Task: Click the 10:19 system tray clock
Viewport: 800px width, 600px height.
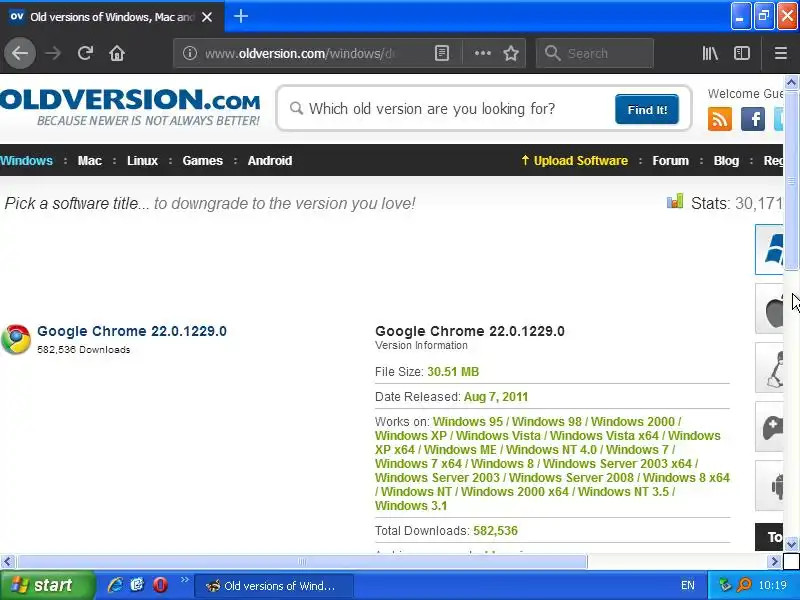Action: pos(772,585)
